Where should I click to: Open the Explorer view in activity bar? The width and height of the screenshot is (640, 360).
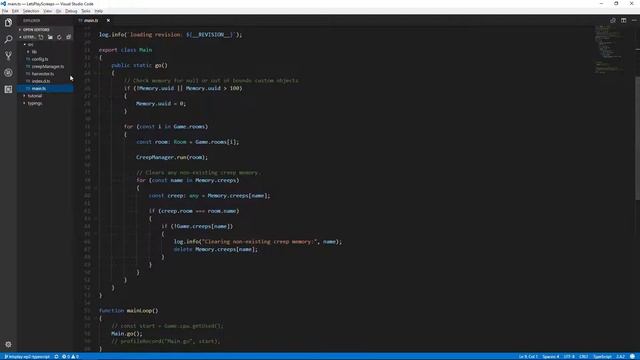[8, 22]
